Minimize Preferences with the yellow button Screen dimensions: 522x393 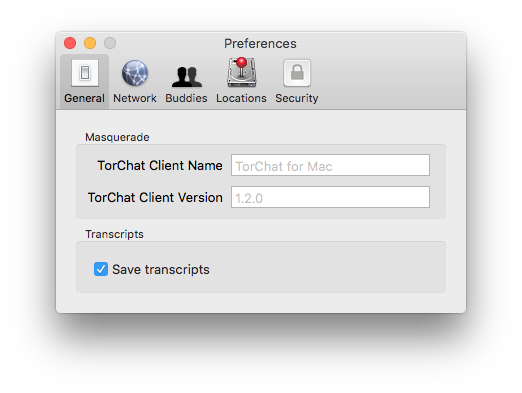pos(90,43)
